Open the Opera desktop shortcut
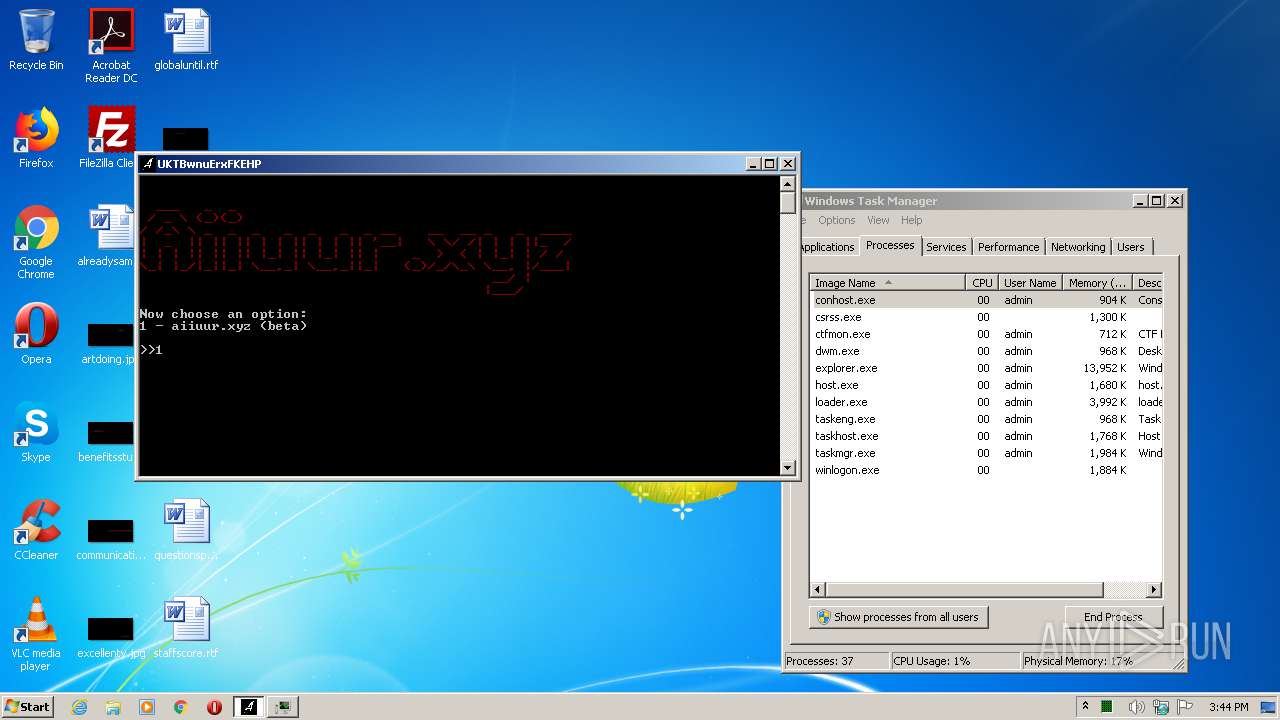1280x720 pixels. click(x=36, y=334)
